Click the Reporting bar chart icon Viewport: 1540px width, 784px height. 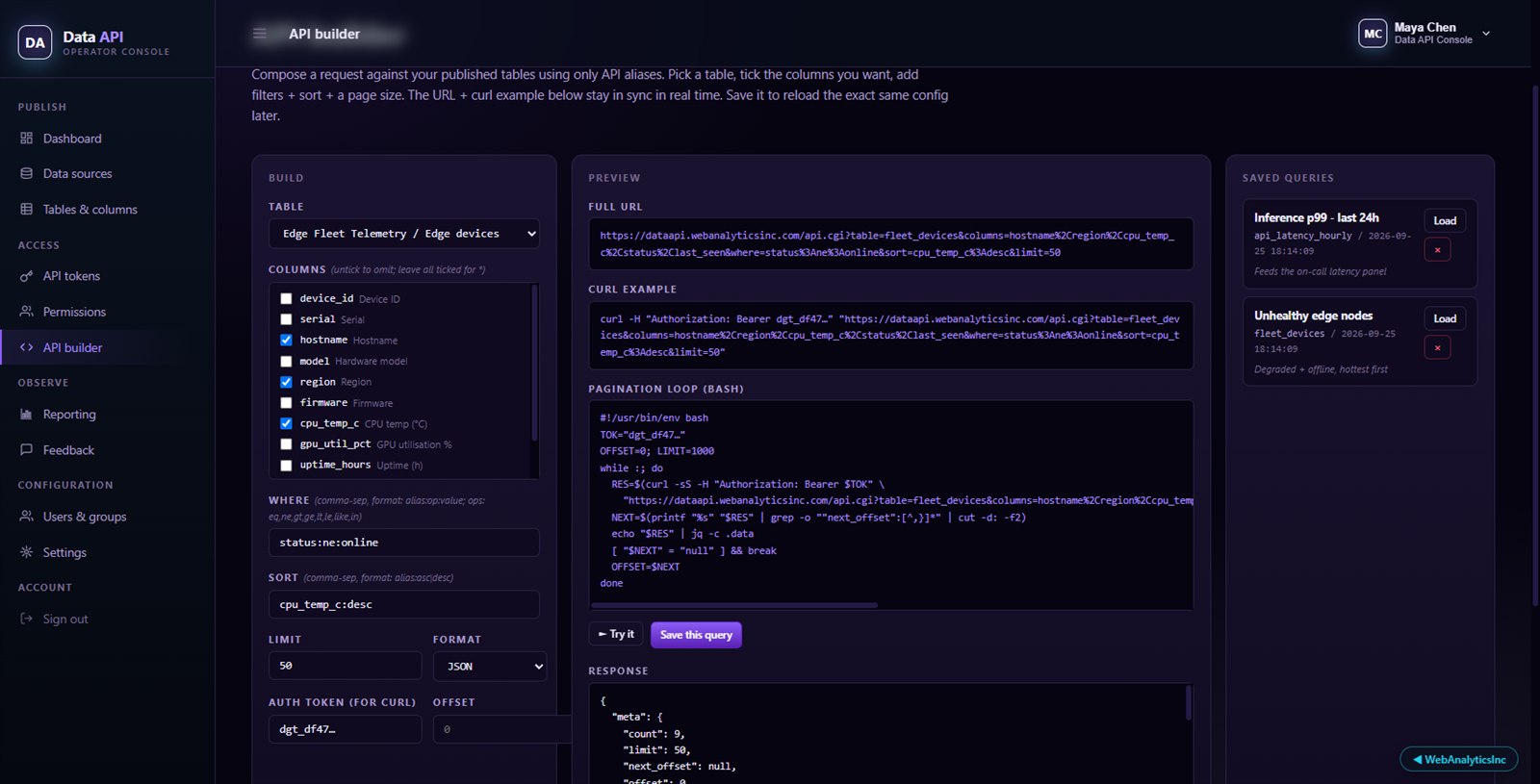click(27, 415)
